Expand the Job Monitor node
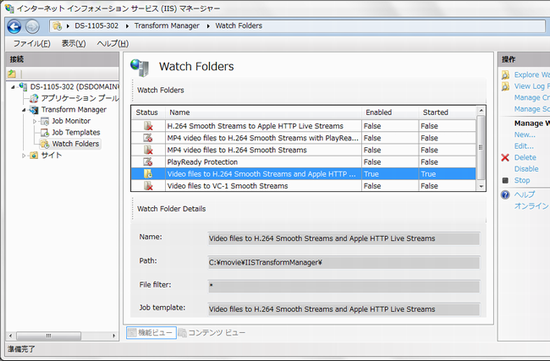The width and height of the screenshot is (550, 361). (x=34, y=121)
